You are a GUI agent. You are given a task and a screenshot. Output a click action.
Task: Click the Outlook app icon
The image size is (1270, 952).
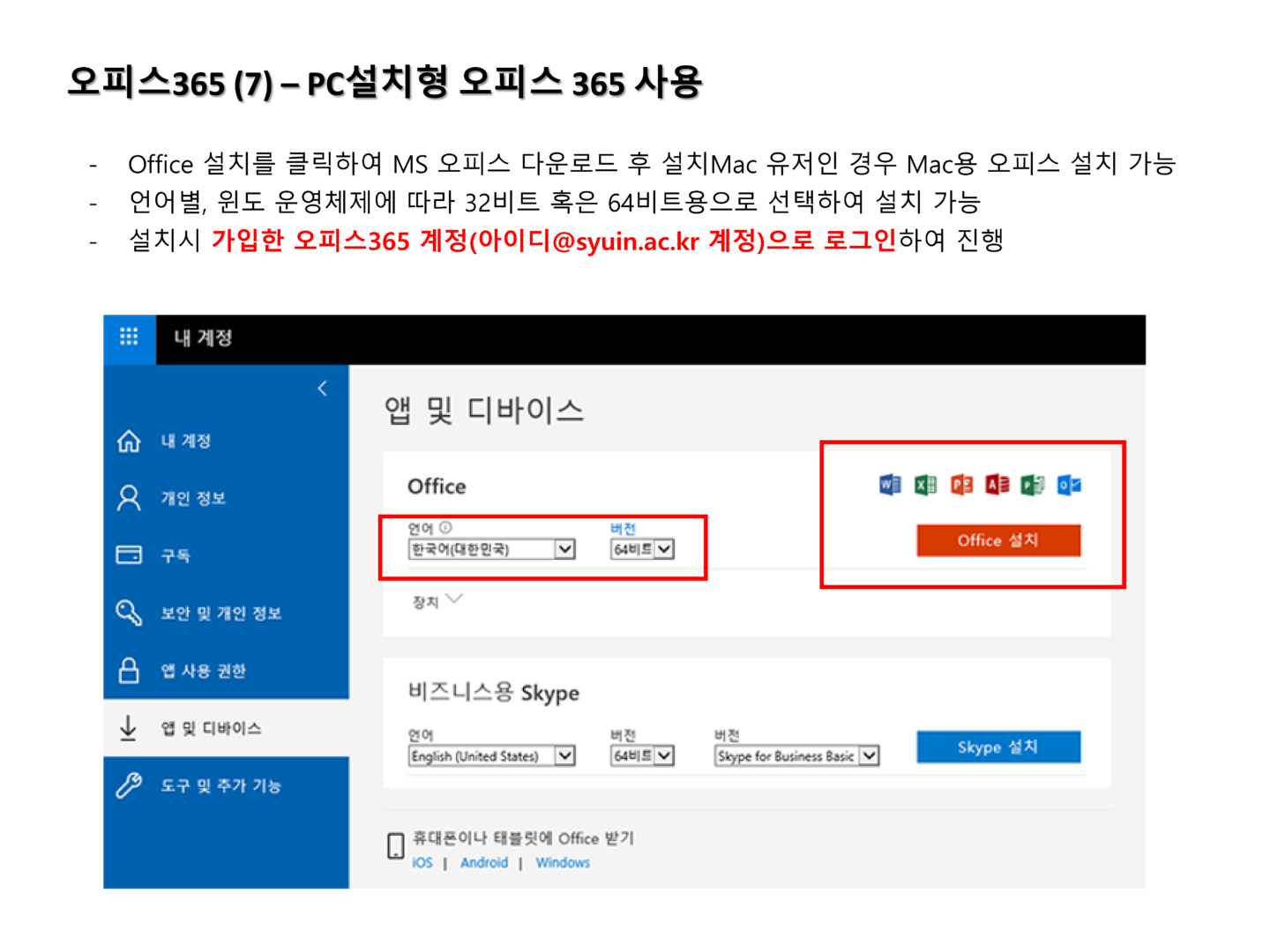coord(1069,485)
